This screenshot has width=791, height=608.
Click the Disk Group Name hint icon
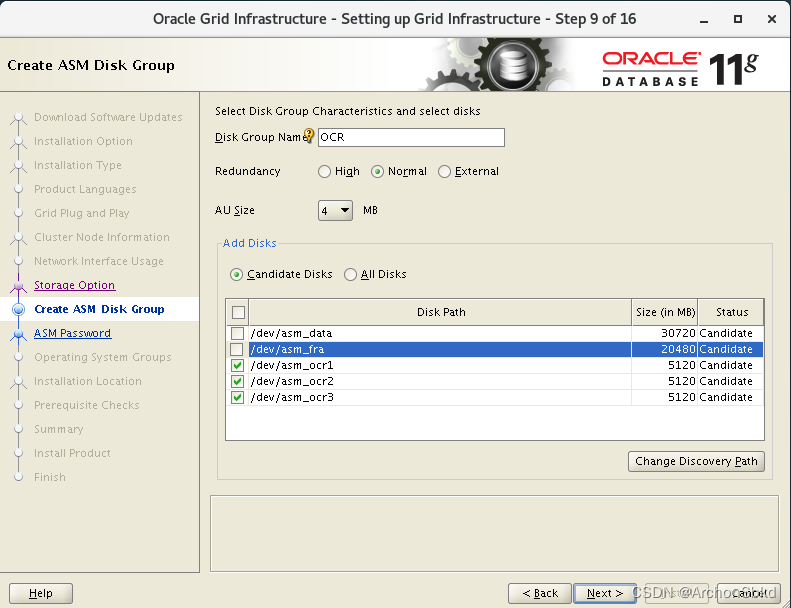[x=308, y=135]
